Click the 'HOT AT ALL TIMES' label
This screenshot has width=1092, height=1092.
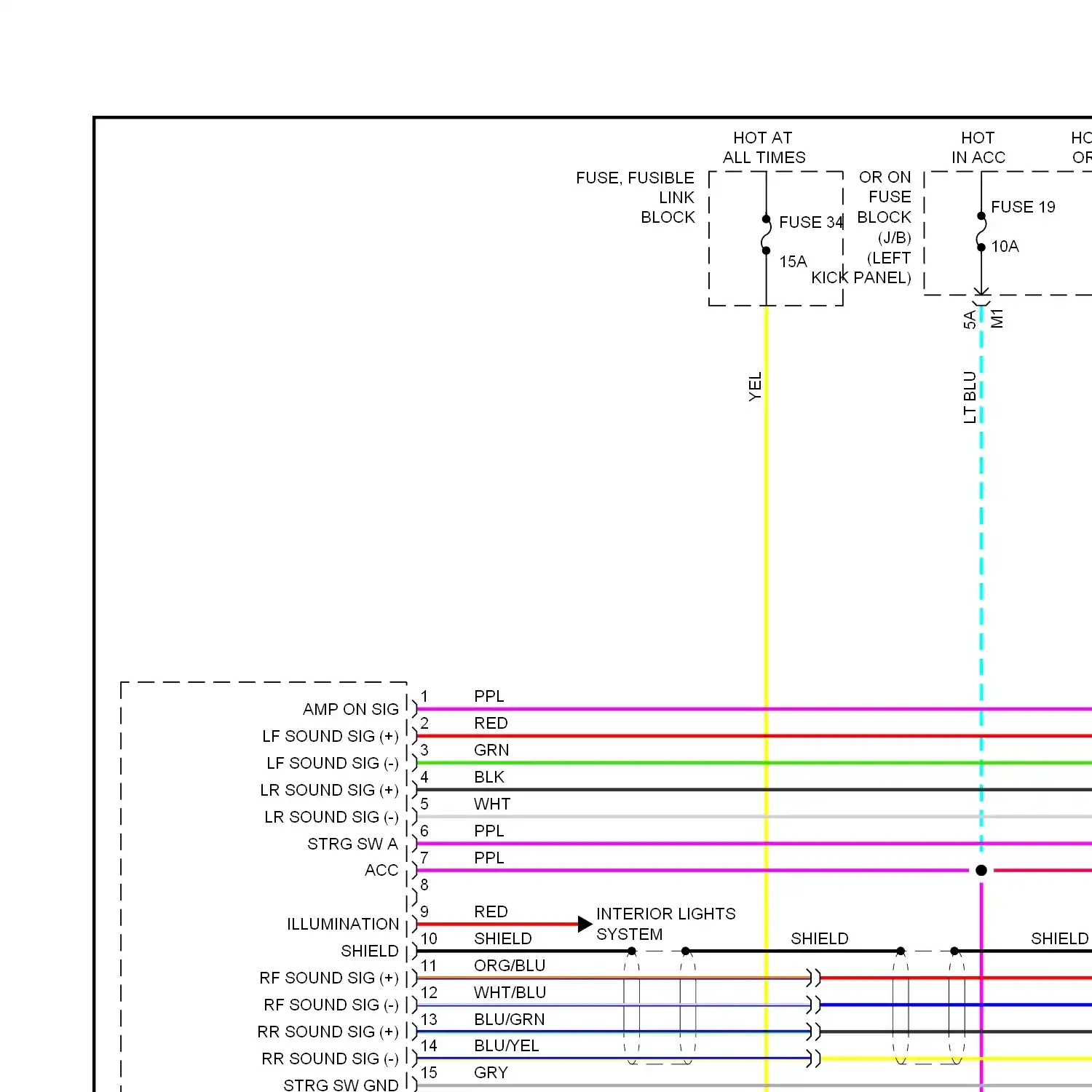click(764, 148)
